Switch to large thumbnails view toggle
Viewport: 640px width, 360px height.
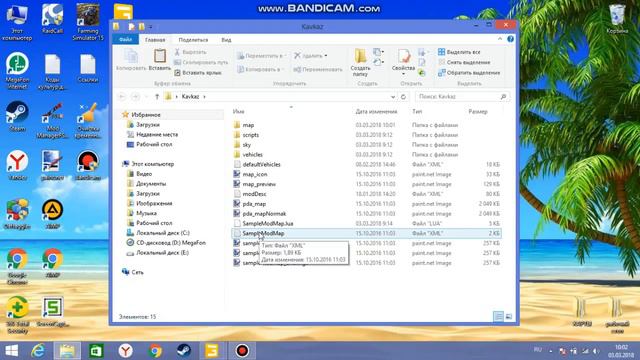coord(509,316)
